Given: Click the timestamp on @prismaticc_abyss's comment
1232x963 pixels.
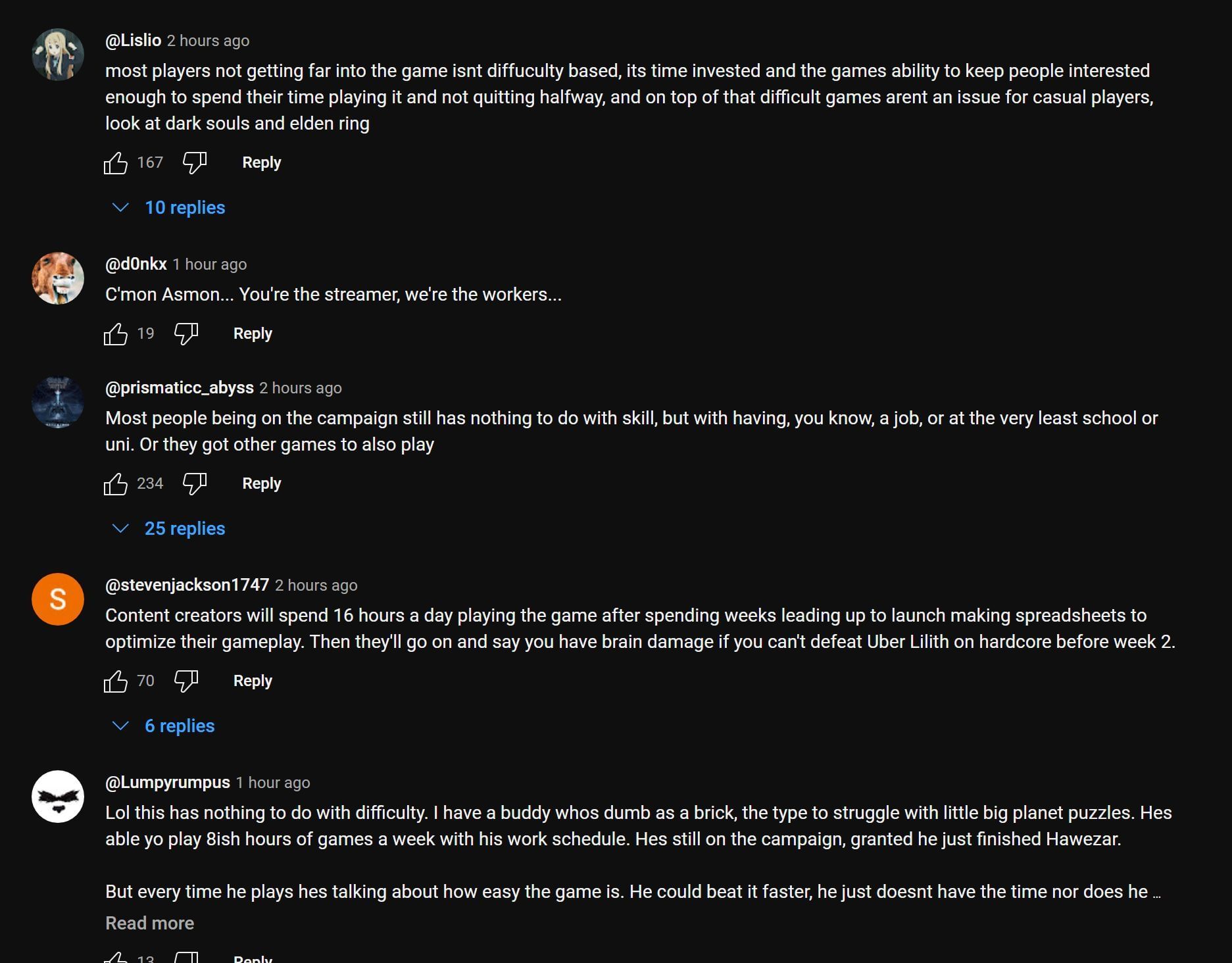Looking at the screenshot, I should (x=300, y=388).
